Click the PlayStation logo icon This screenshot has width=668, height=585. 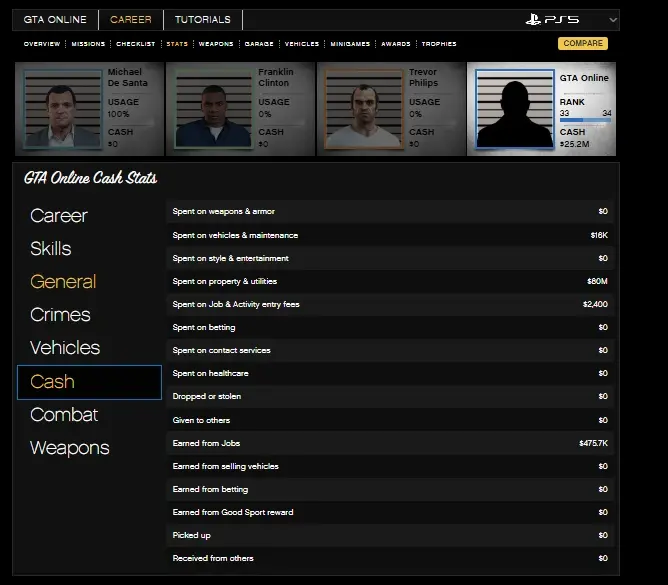pyautogui.click(x=535, y=20)
